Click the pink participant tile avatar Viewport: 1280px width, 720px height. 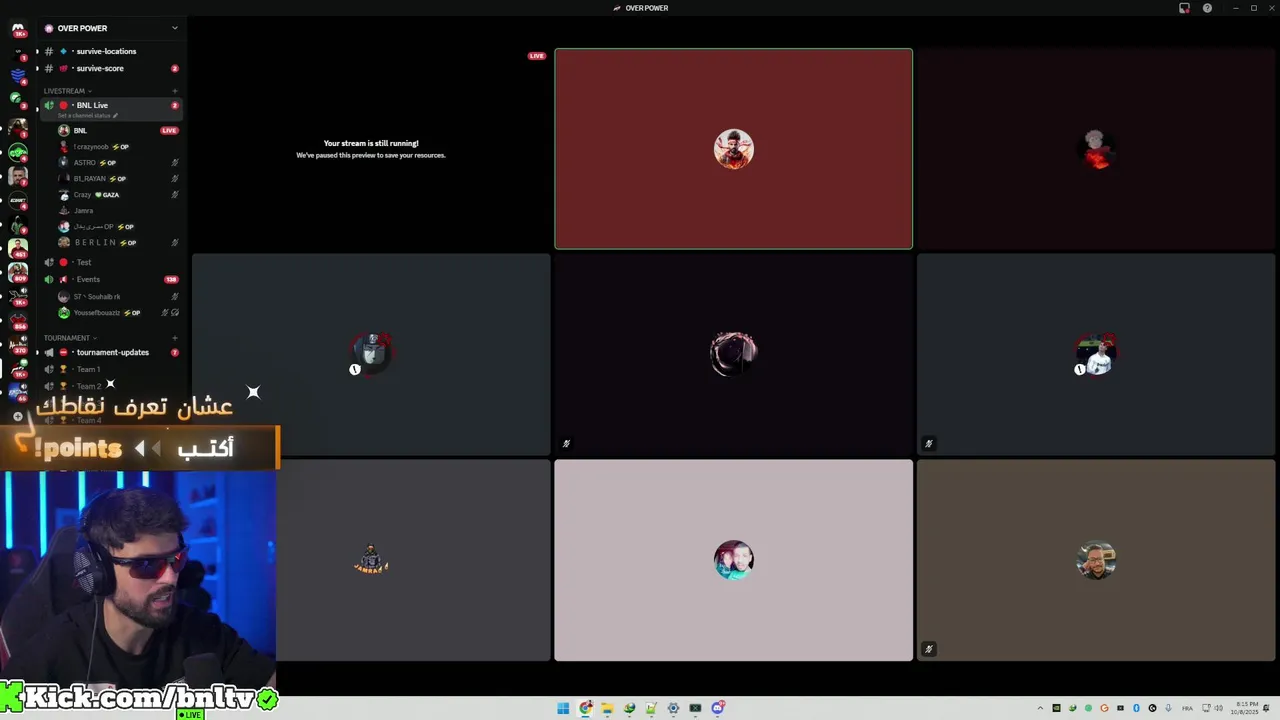click(x=733, y=560)
